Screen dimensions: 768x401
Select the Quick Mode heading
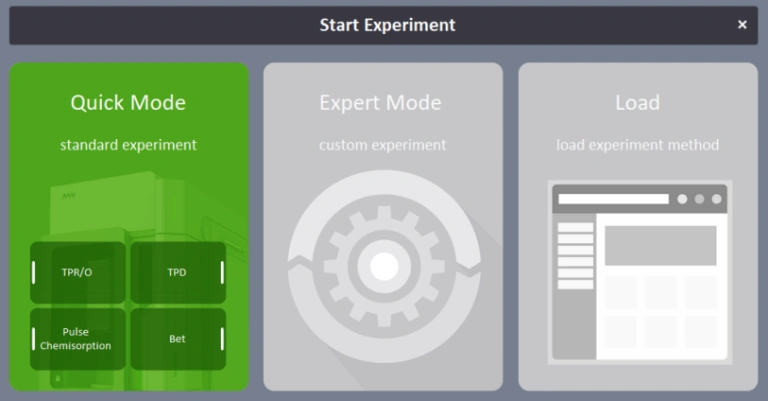click(x=128, y=103)
